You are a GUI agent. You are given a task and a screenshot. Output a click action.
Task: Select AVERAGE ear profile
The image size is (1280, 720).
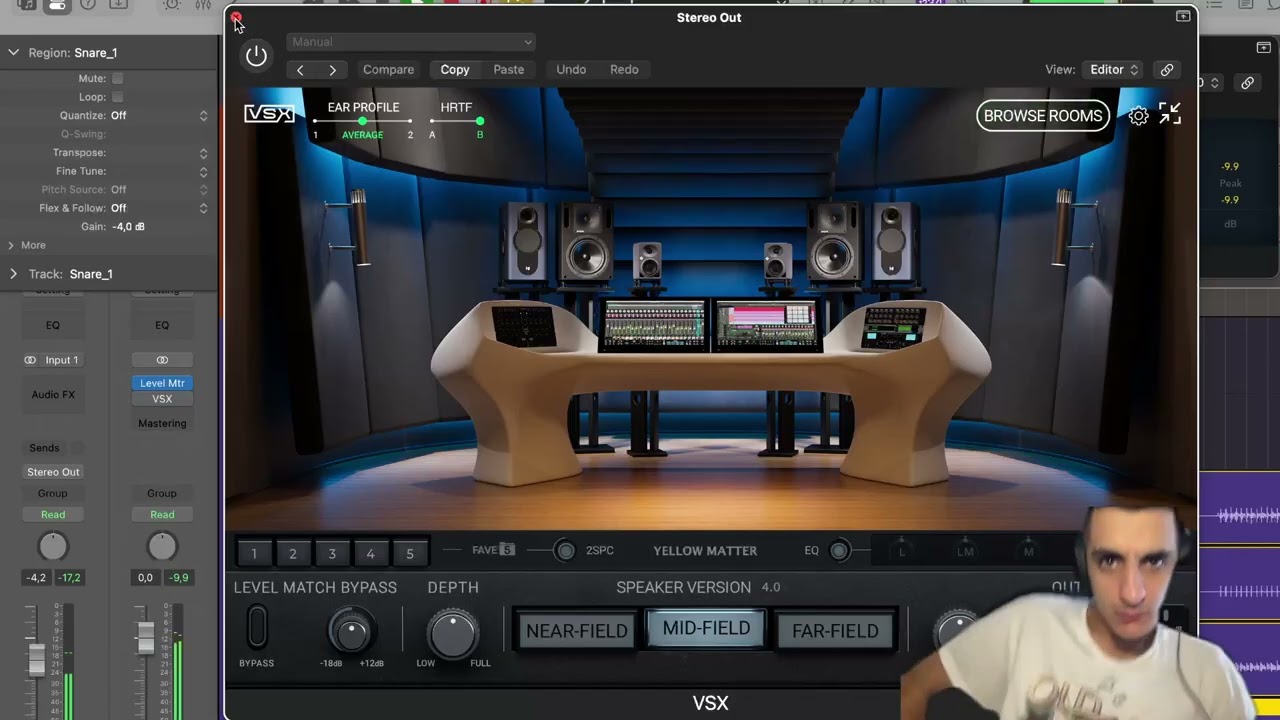point(362,134)
